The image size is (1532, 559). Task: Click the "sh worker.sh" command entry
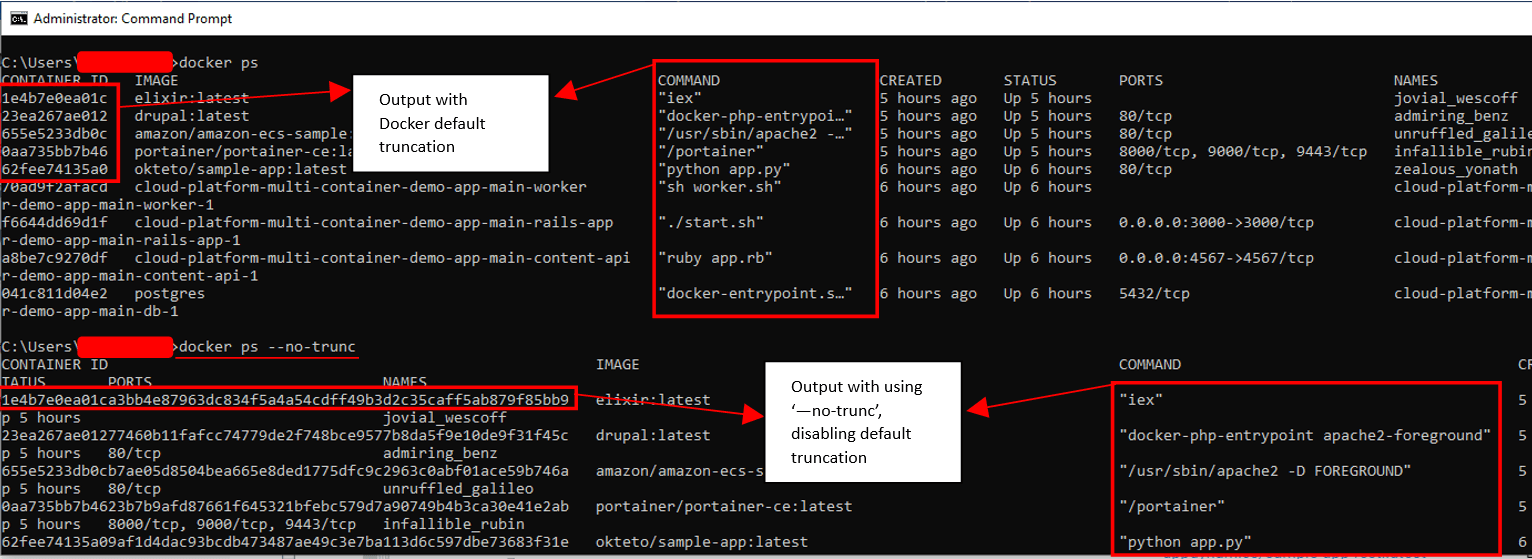click(x=720, y=187)
